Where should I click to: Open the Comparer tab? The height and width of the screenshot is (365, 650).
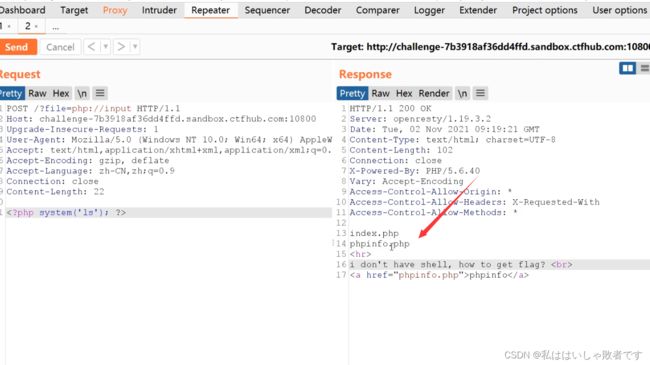pos(378,10)
